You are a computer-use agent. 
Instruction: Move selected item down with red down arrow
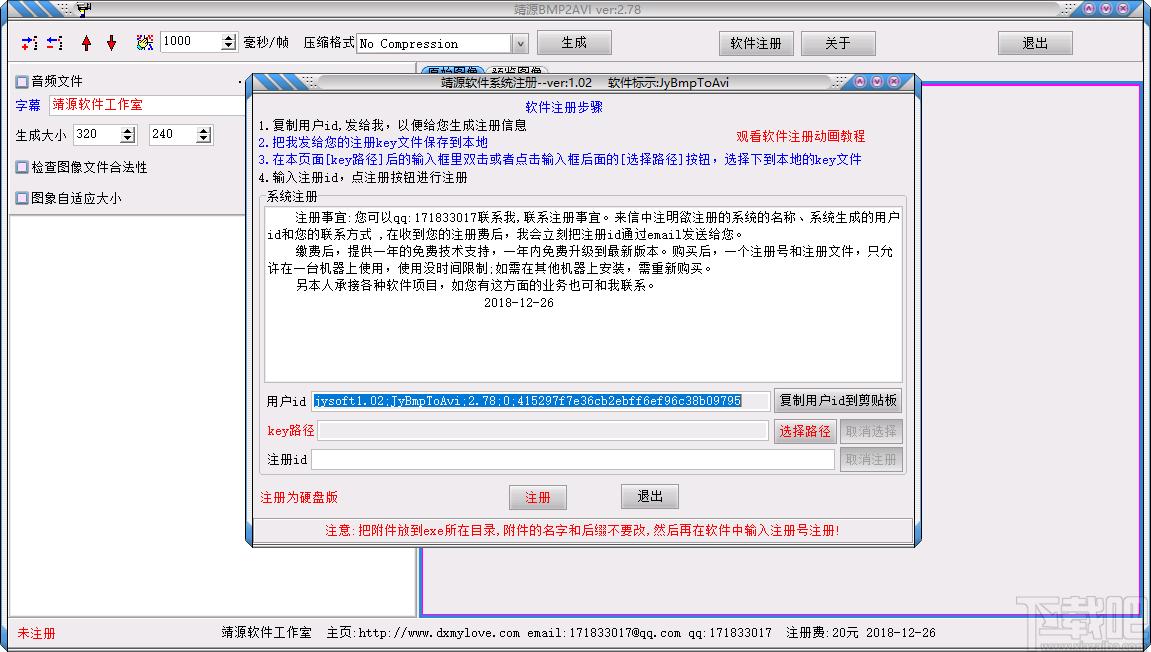click(112, 43)
